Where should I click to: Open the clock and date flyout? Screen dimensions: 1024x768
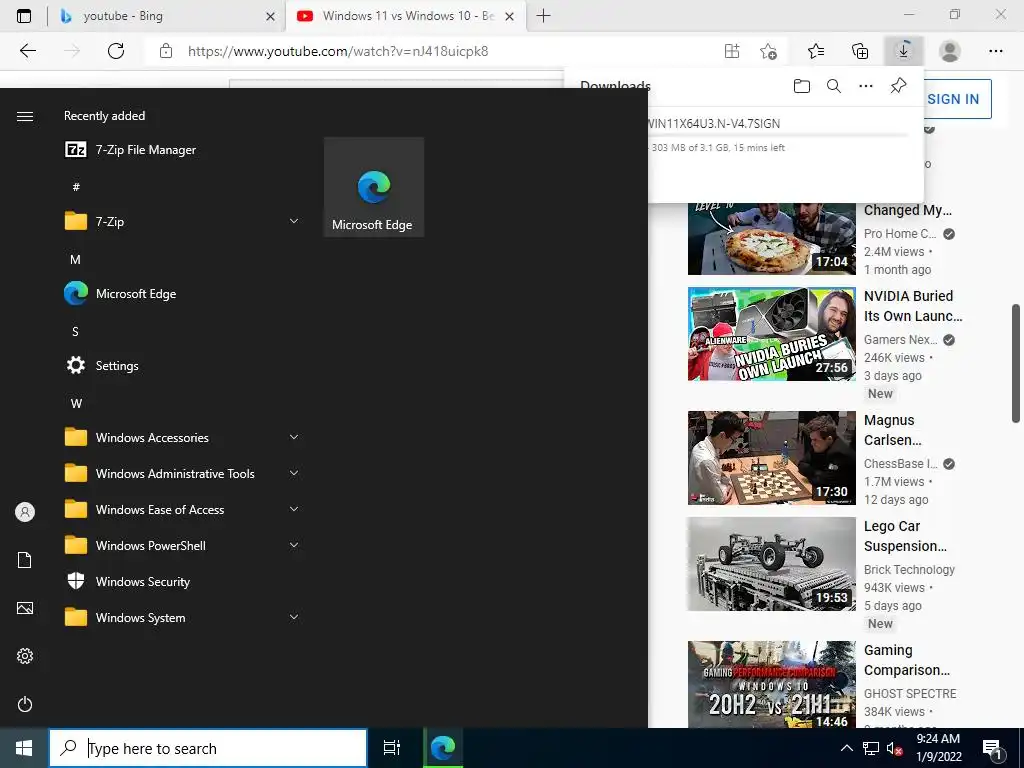point(938,748)
